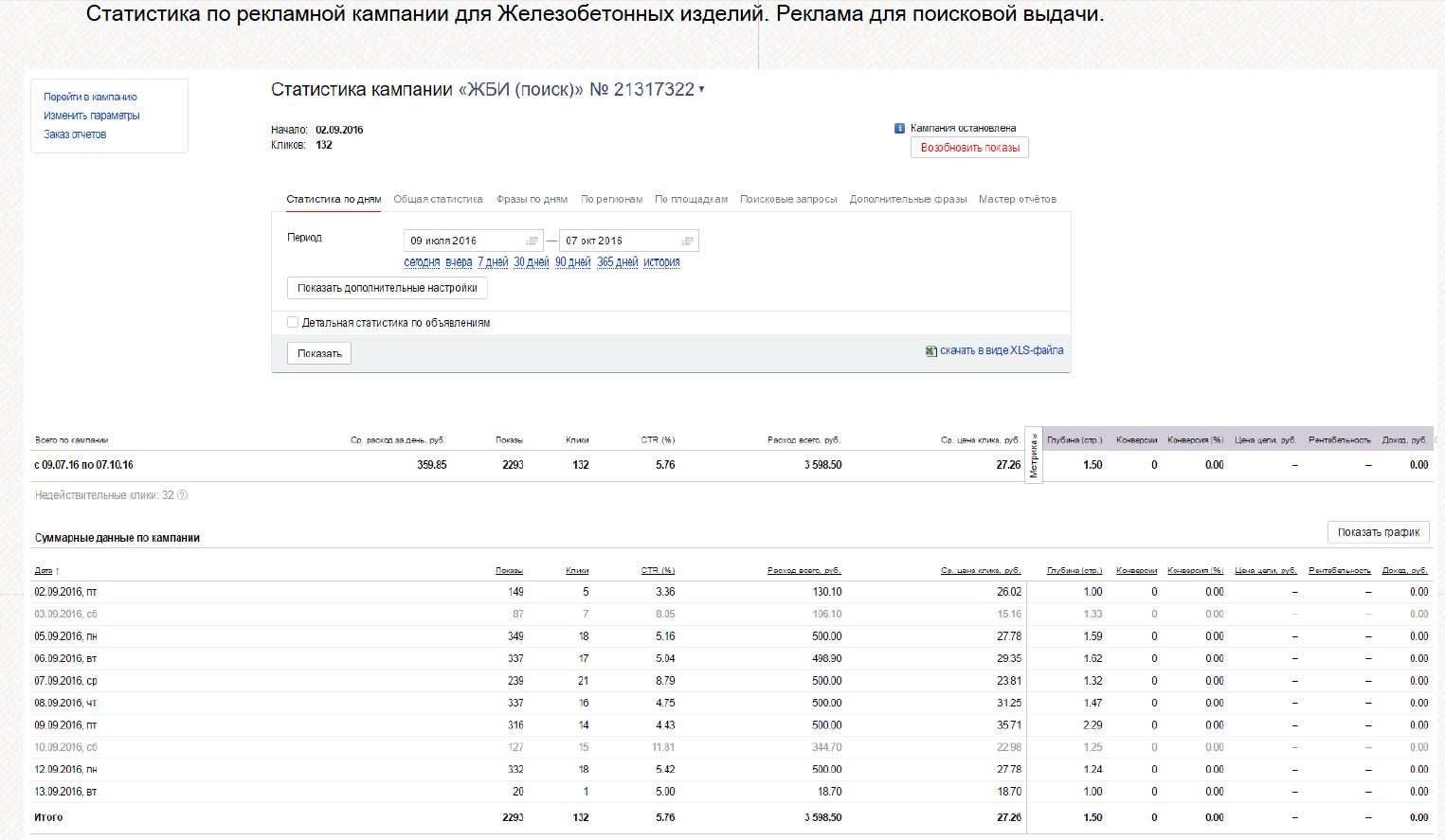Image resolution: width=1445 pixels, height=840 pixels.
Task: Open the calendar icon in the end date field
Action: coord(688,241)
